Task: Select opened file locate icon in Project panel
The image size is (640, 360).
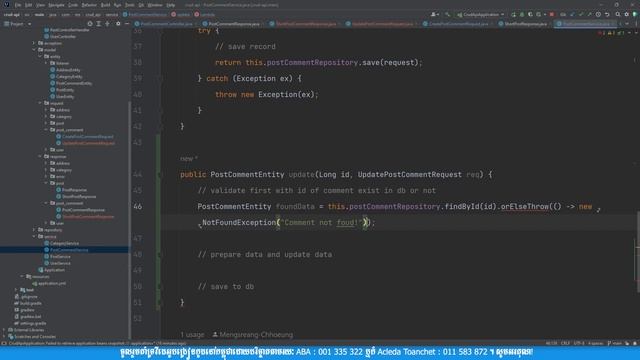Action: 90,24
